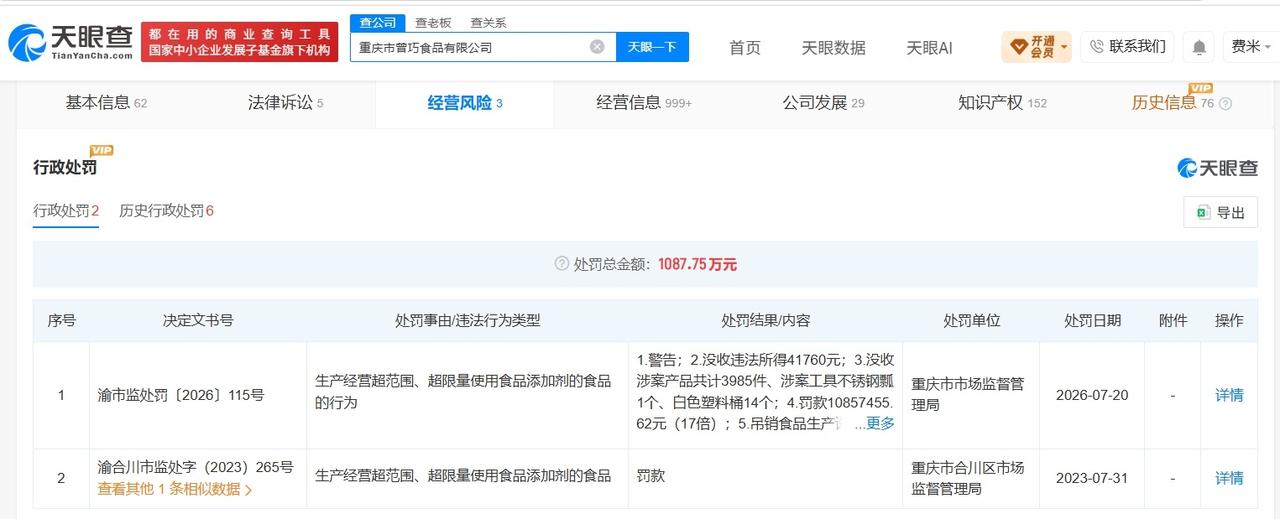Click the 决定文书号 column header
This screenshot has height=519, width=1280.
(x=198, y=320)
